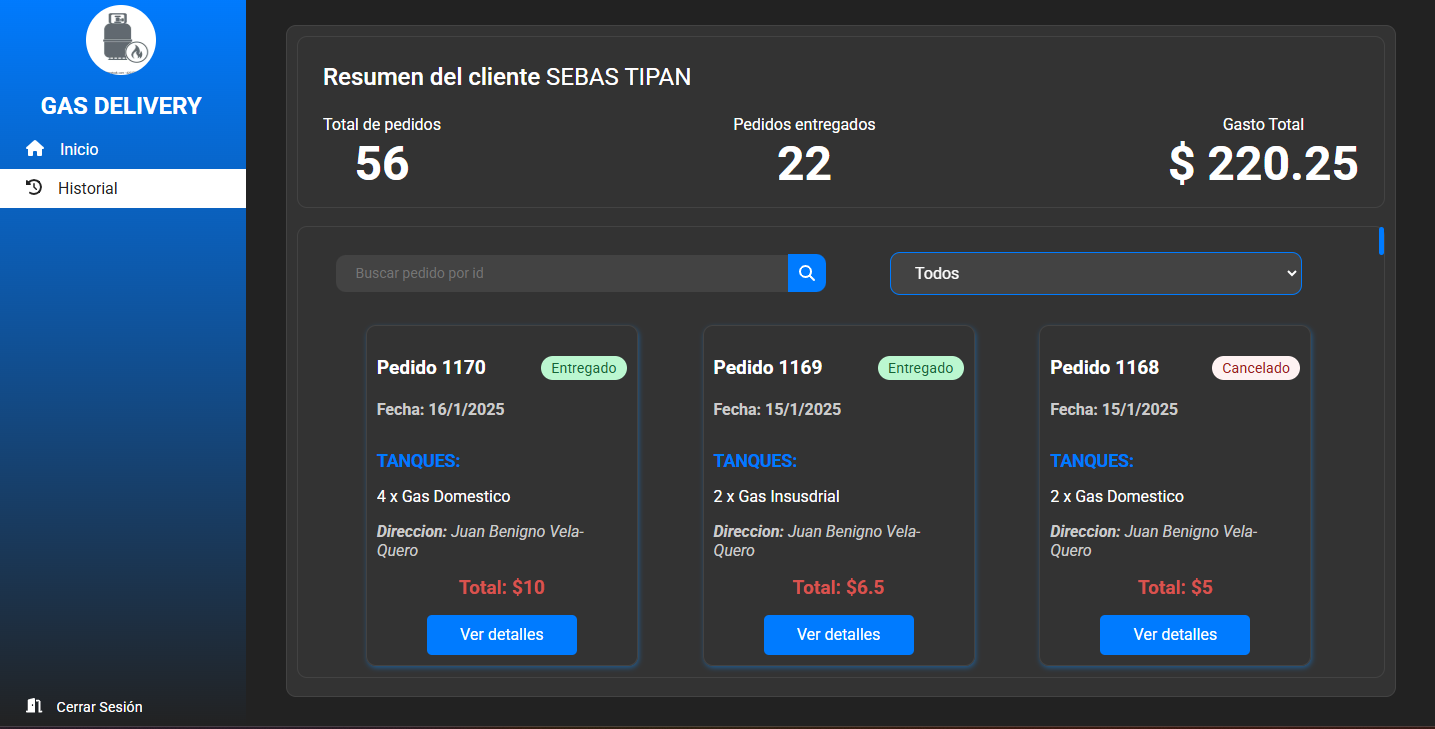The width and height of the screenshot is (1435, 729).
Task: Click the history clock icon in sidebar
Action: tap(34, 187)
